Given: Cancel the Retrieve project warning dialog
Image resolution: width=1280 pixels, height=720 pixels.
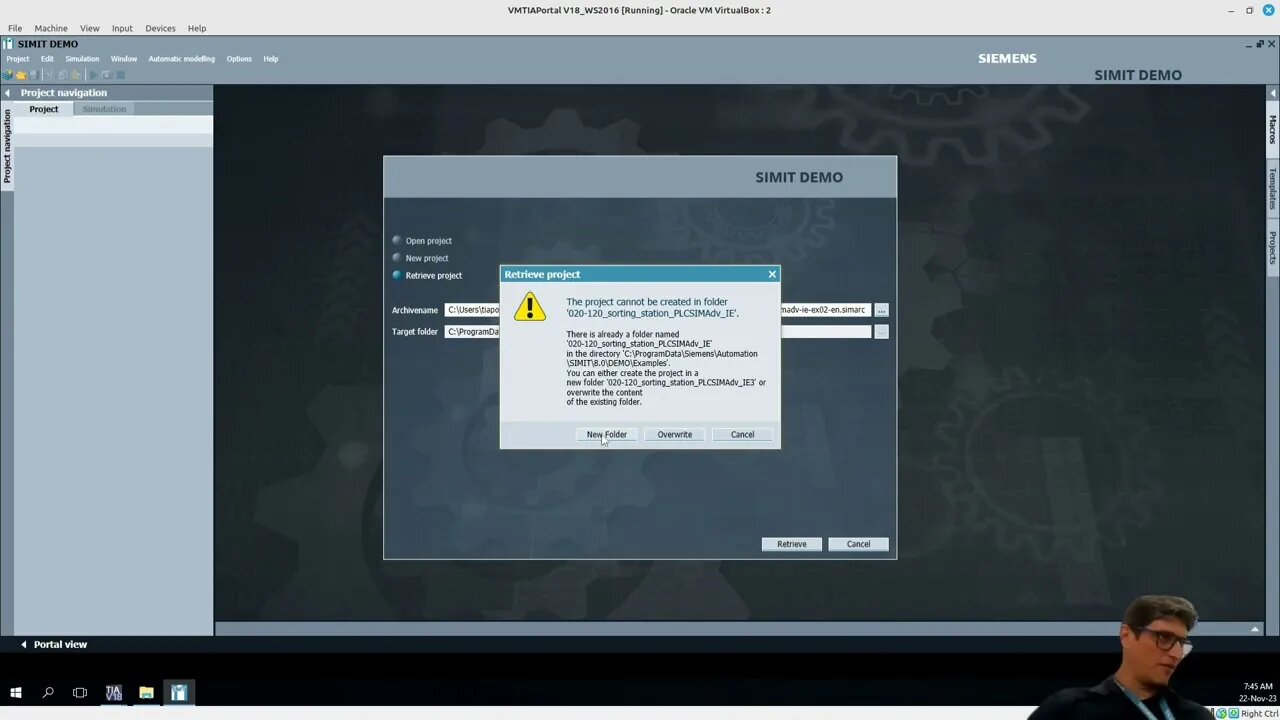Looking at the screenshot, I should (742, 434).
